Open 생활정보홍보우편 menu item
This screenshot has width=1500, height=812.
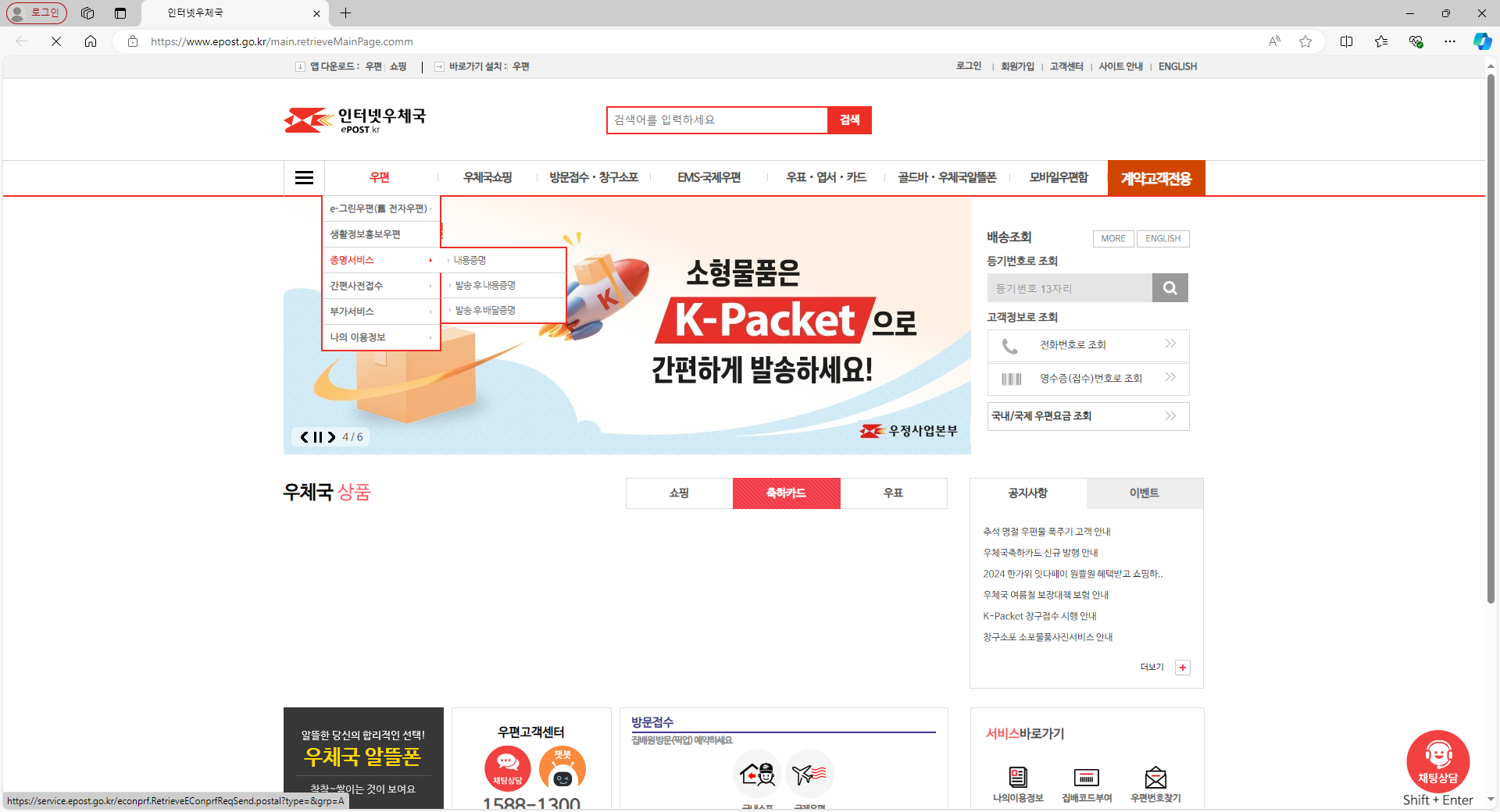pos(381,234)
